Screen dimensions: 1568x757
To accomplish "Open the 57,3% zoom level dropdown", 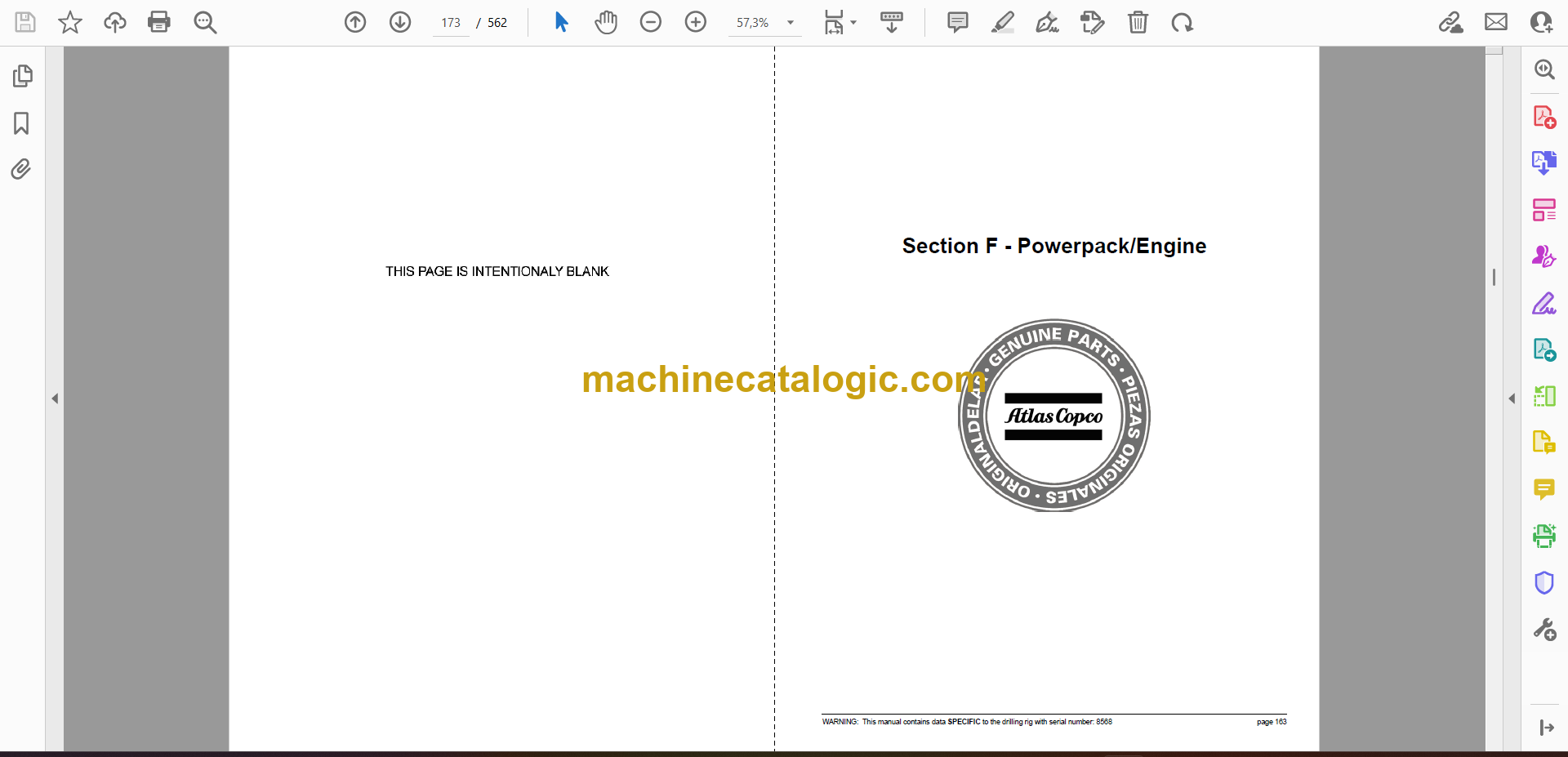I will click(x=764, y=23).
